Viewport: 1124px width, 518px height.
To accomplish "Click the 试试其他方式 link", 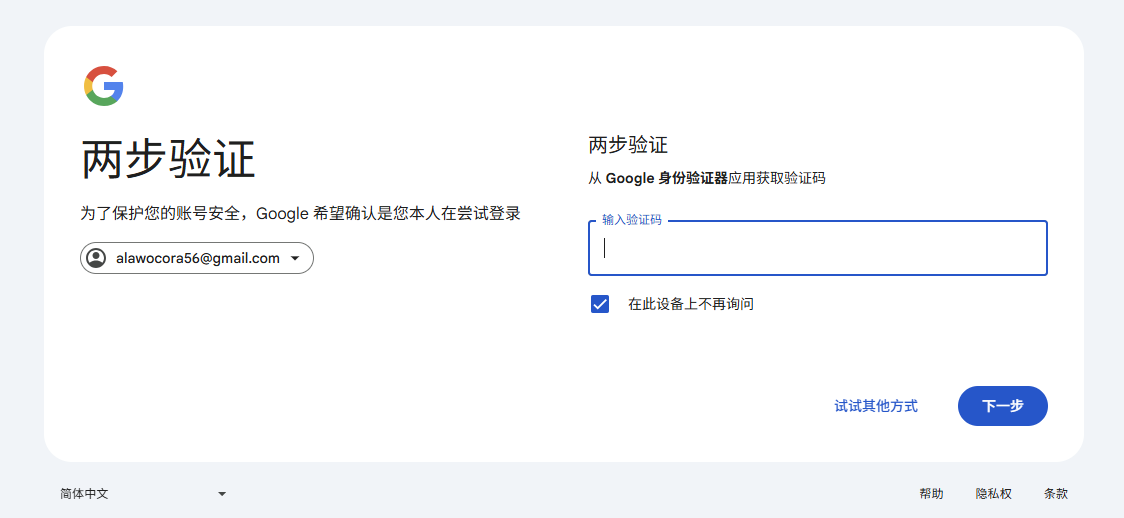I will coord(876,406).
